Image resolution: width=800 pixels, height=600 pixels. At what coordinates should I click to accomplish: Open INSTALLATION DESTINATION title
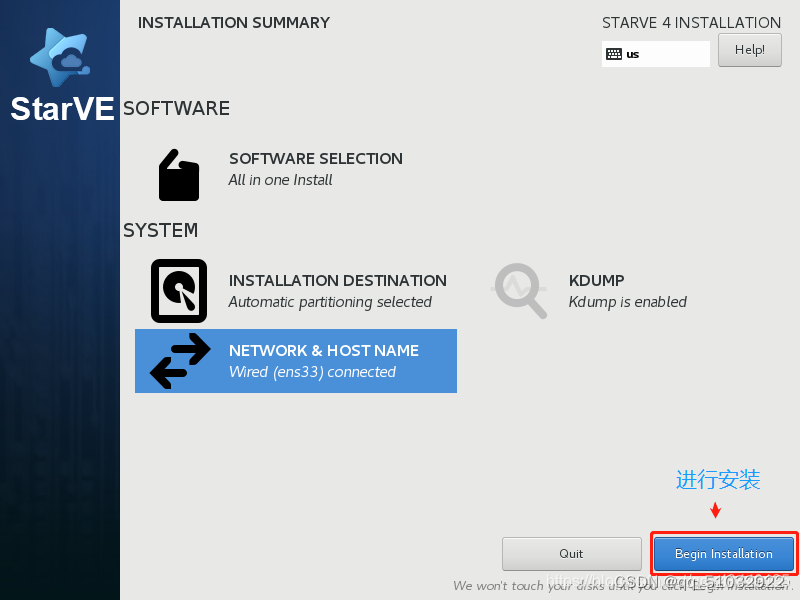338,281
